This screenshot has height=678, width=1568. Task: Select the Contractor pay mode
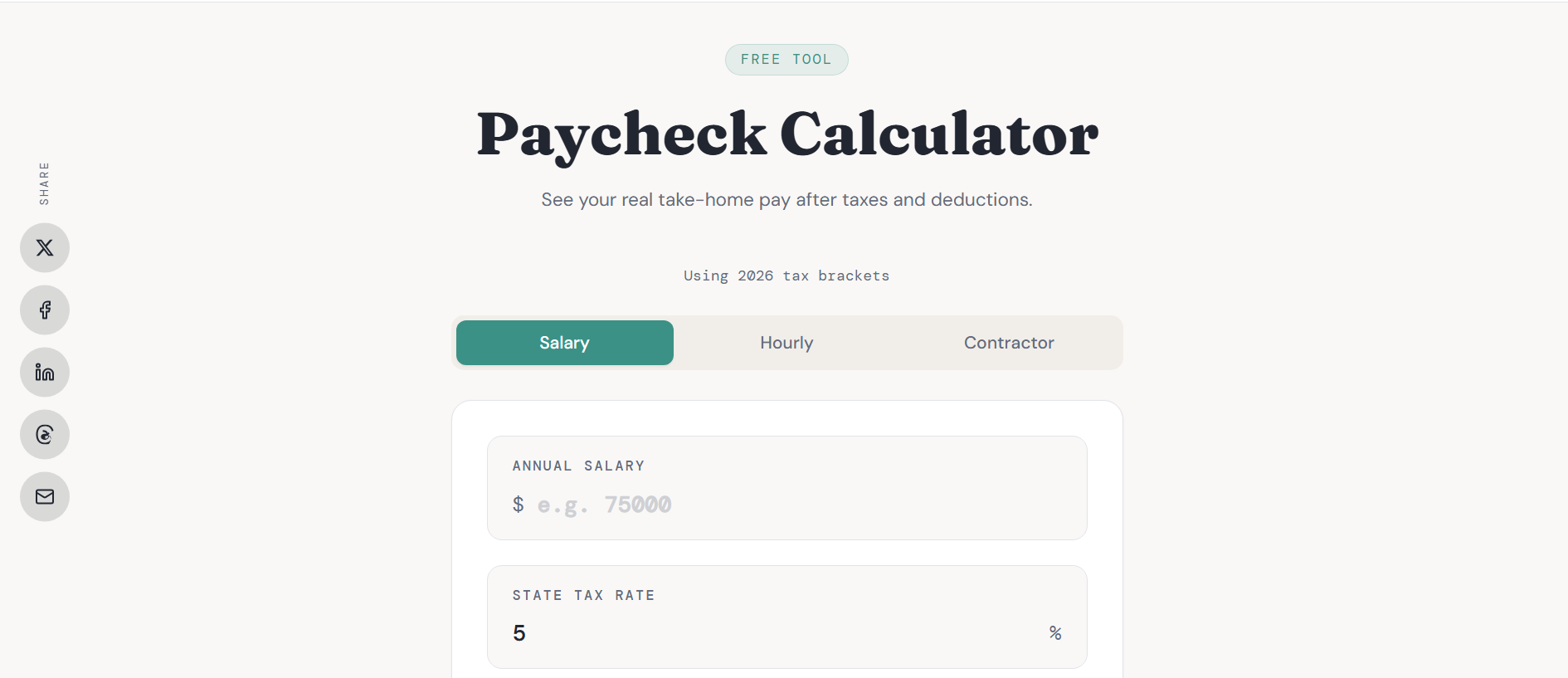[x=1008, y=342]
